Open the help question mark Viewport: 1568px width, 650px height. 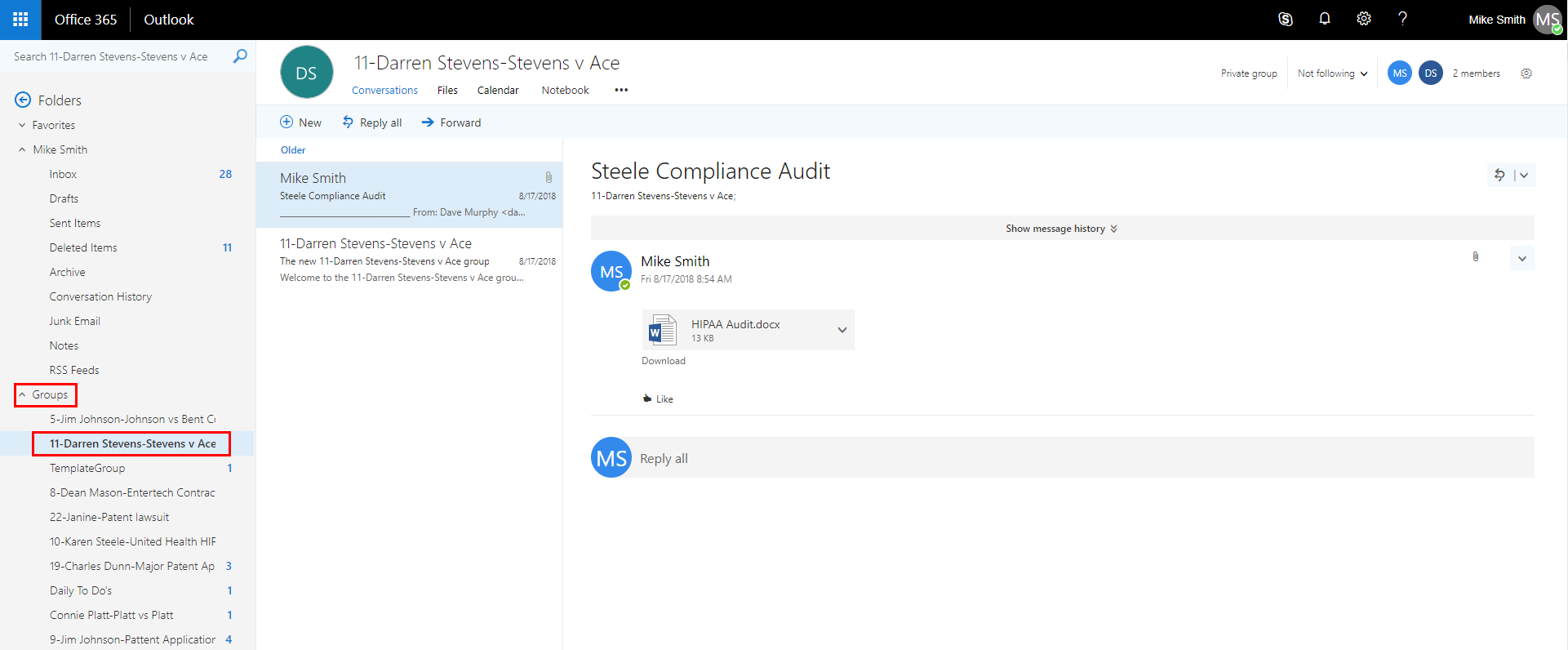[1402, 20]
